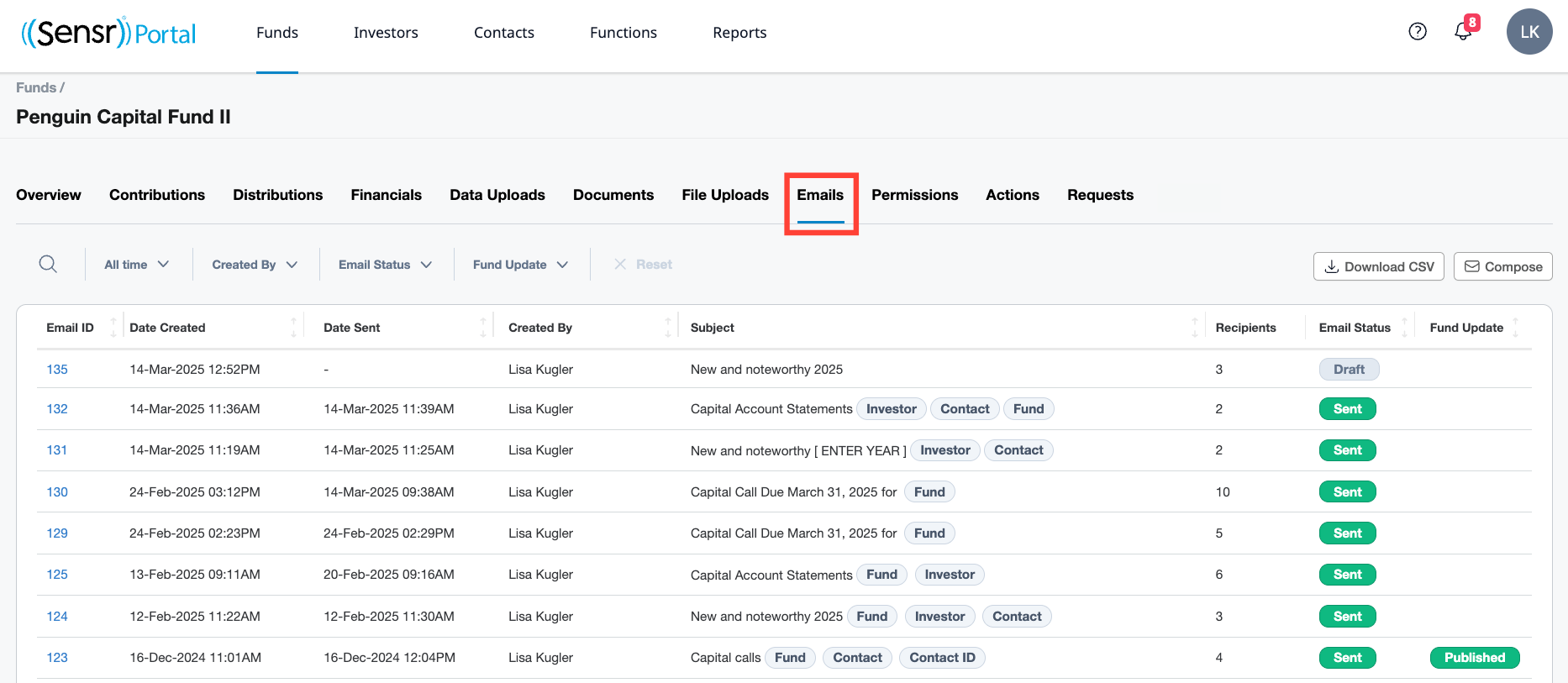Open email ID 130

(57, 492)
